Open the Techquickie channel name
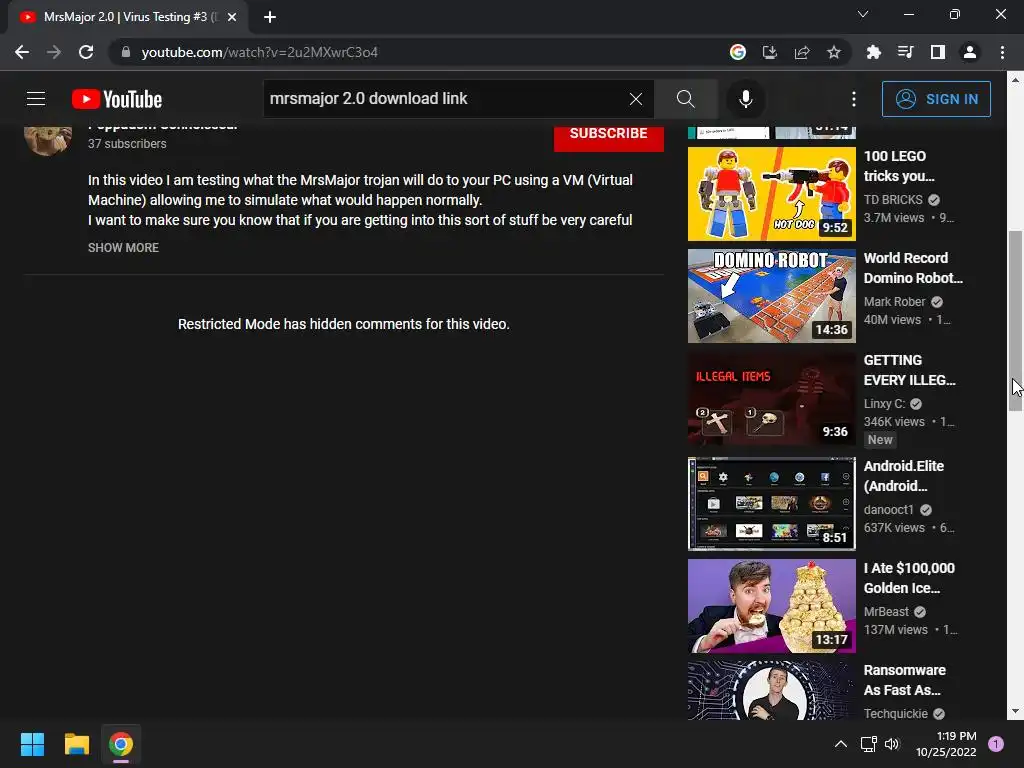 [895, 714]
